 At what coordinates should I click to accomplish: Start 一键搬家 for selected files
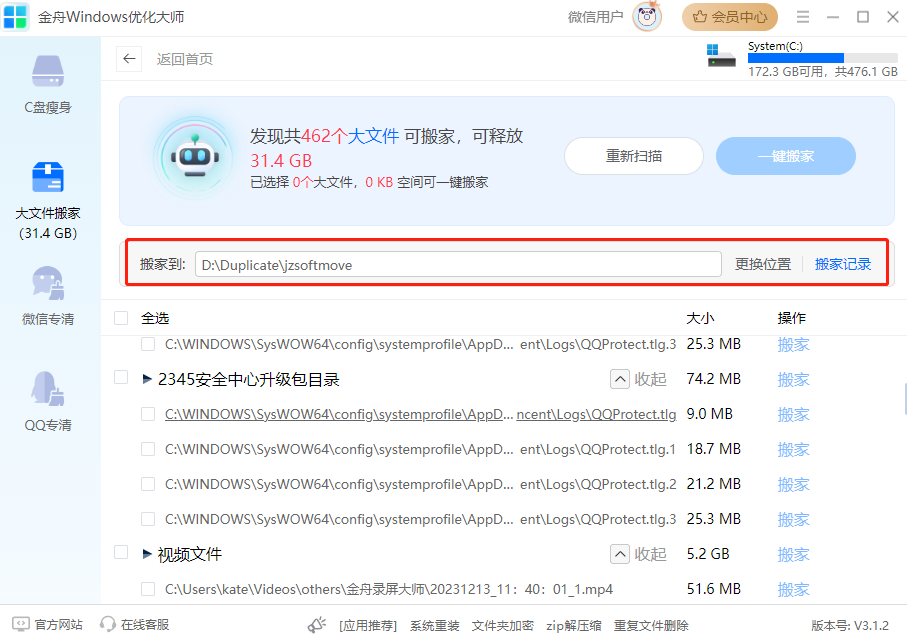coord(786,156)
